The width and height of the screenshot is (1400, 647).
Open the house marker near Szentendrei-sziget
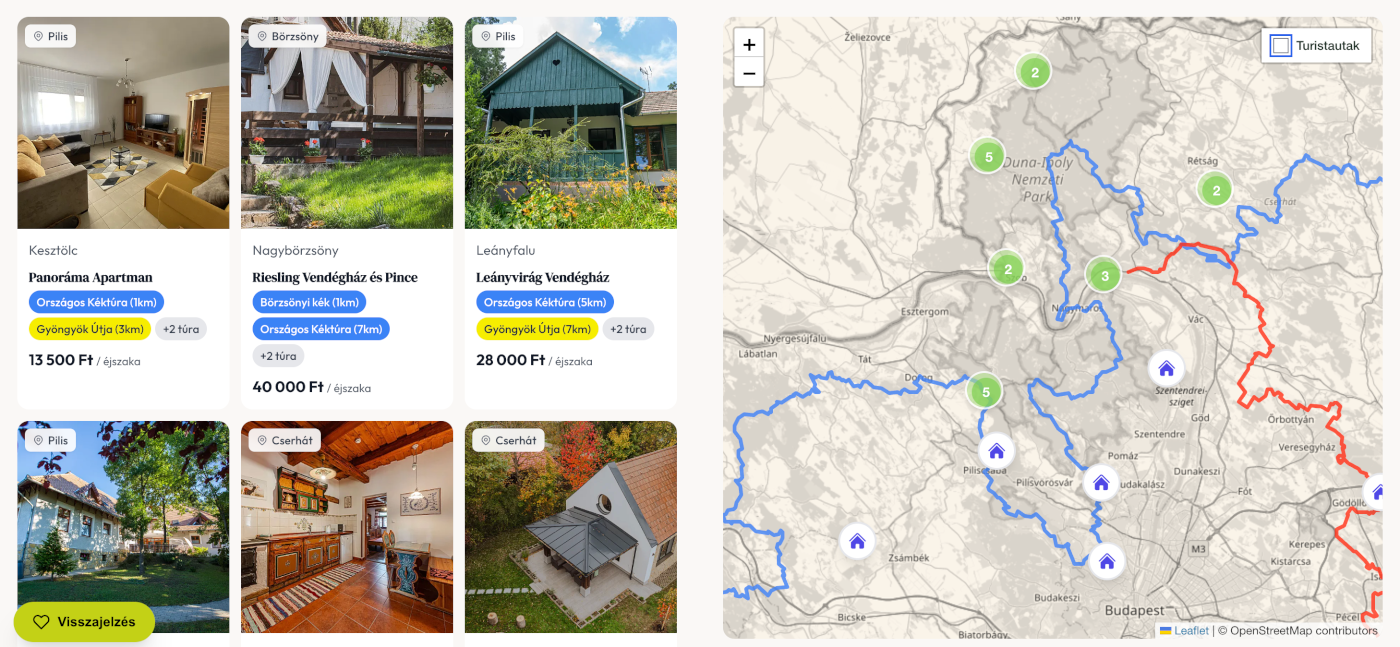pyautogui.click(x=1166, y=368)
